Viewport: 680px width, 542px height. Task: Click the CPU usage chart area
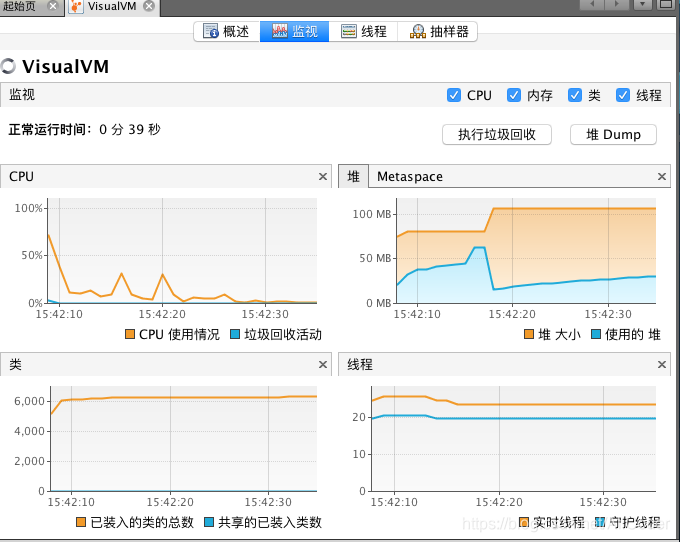182,251
